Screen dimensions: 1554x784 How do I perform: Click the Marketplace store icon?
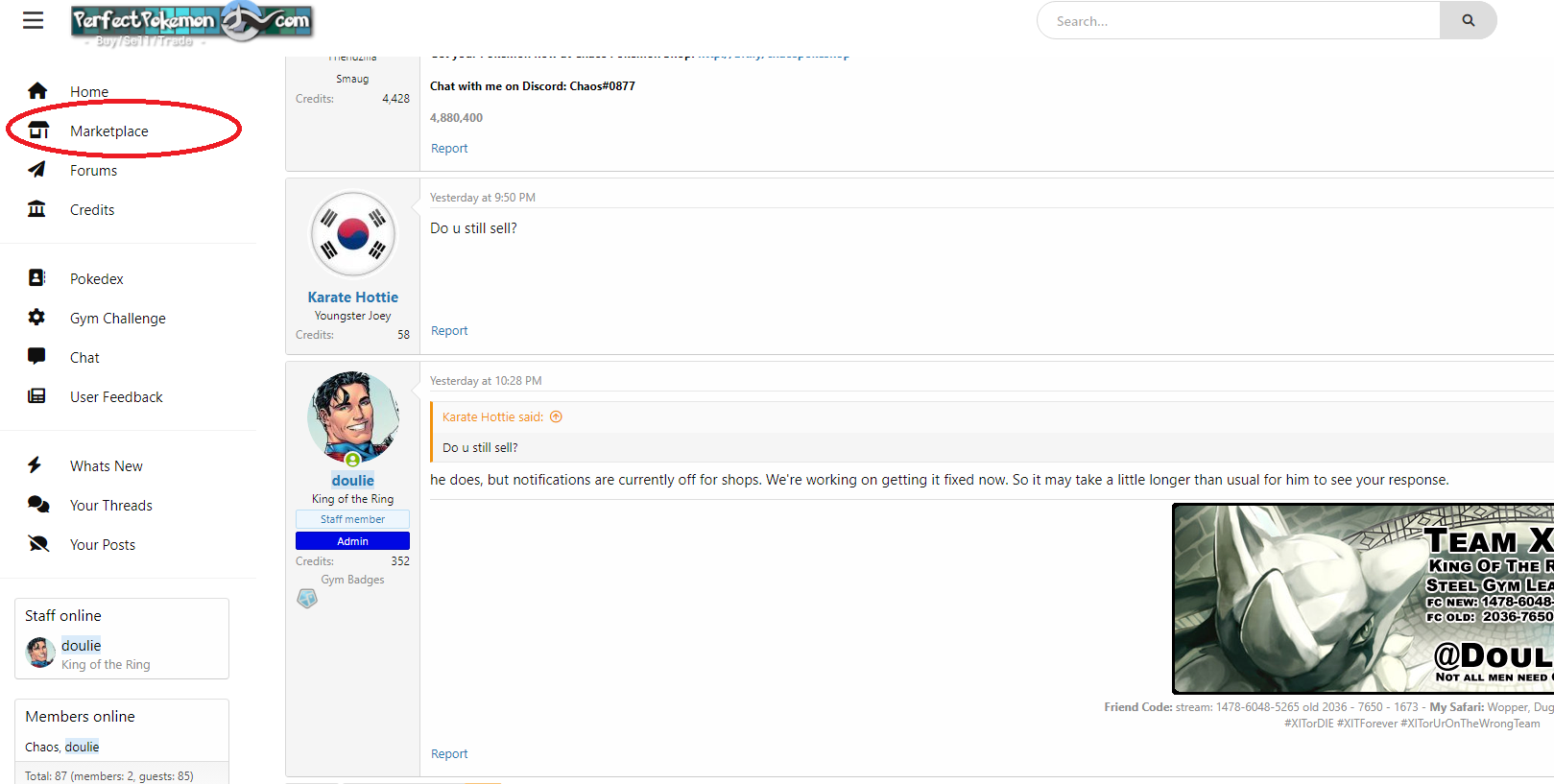(x=38, y=131)
